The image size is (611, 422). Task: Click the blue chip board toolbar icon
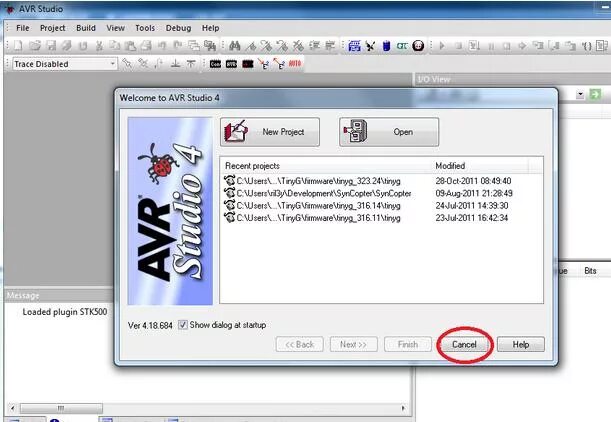[354, 46]
